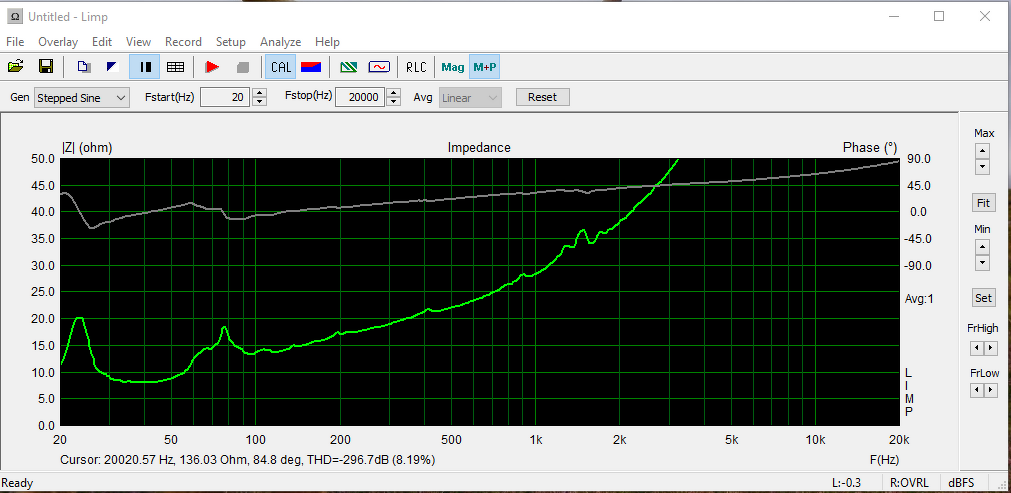Open the Overlay menu
Viewport: 1011px width, 493px height.
[57, 42]
